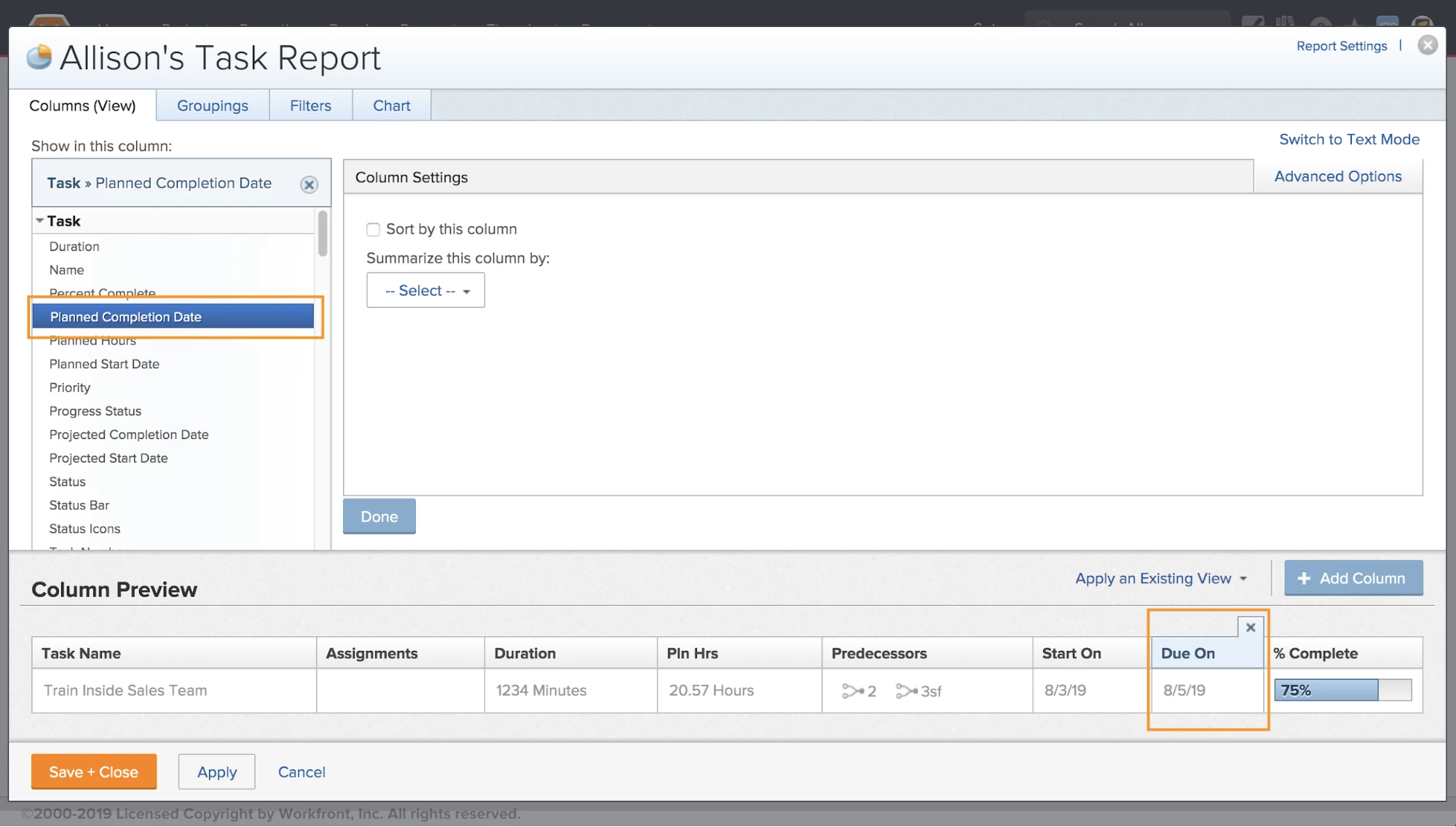Click the plus icon on Add Column

pyautogui.click(x=1304, y=578)
